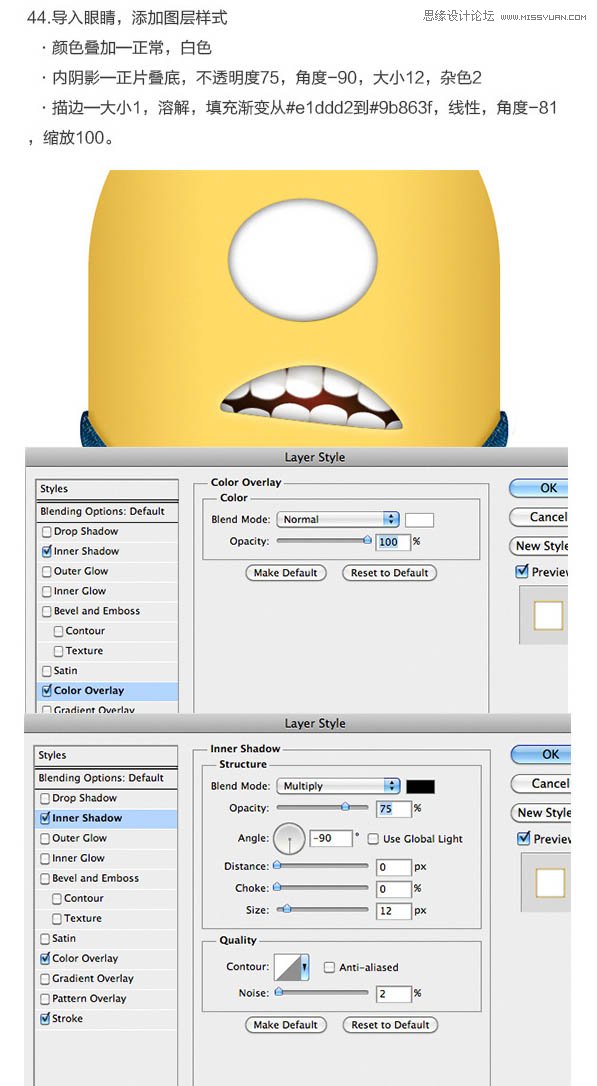Screen dimensions: 597x1086
Task: Confirm with OK in Inner Shadow dialog
Action: [x=540, y=755]
